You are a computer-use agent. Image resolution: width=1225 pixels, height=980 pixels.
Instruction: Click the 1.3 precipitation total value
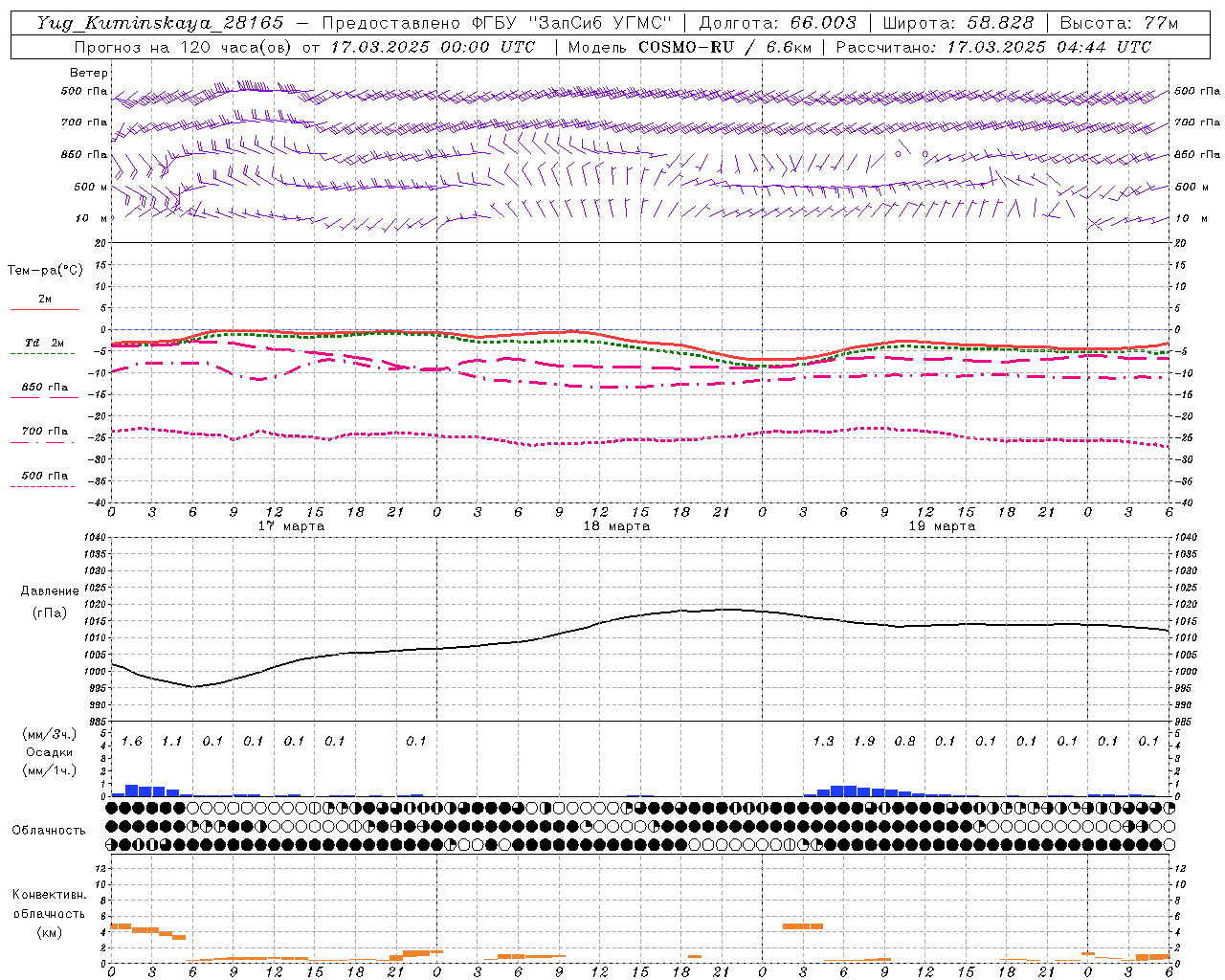pos(823,742)
